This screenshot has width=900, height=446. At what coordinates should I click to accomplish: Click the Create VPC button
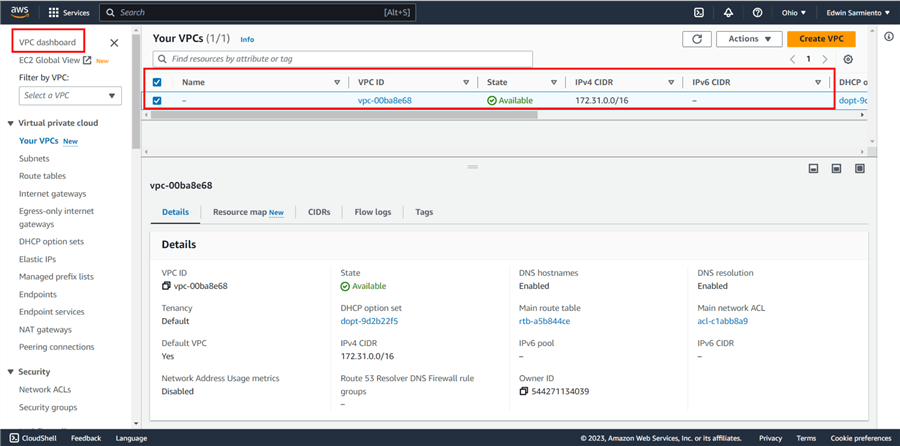[x=821, y=39]
